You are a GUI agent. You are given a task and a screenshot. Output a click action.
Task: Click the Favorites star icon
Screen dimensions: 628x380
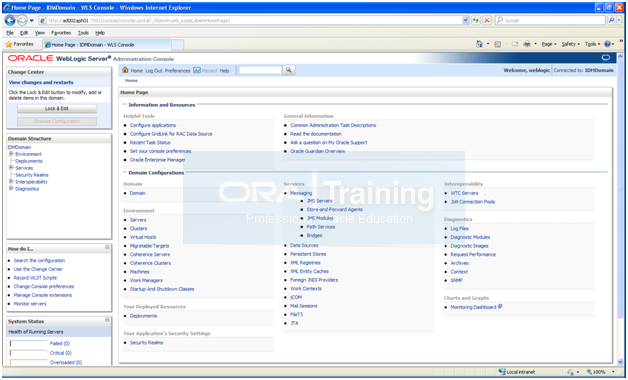[8, 44]
